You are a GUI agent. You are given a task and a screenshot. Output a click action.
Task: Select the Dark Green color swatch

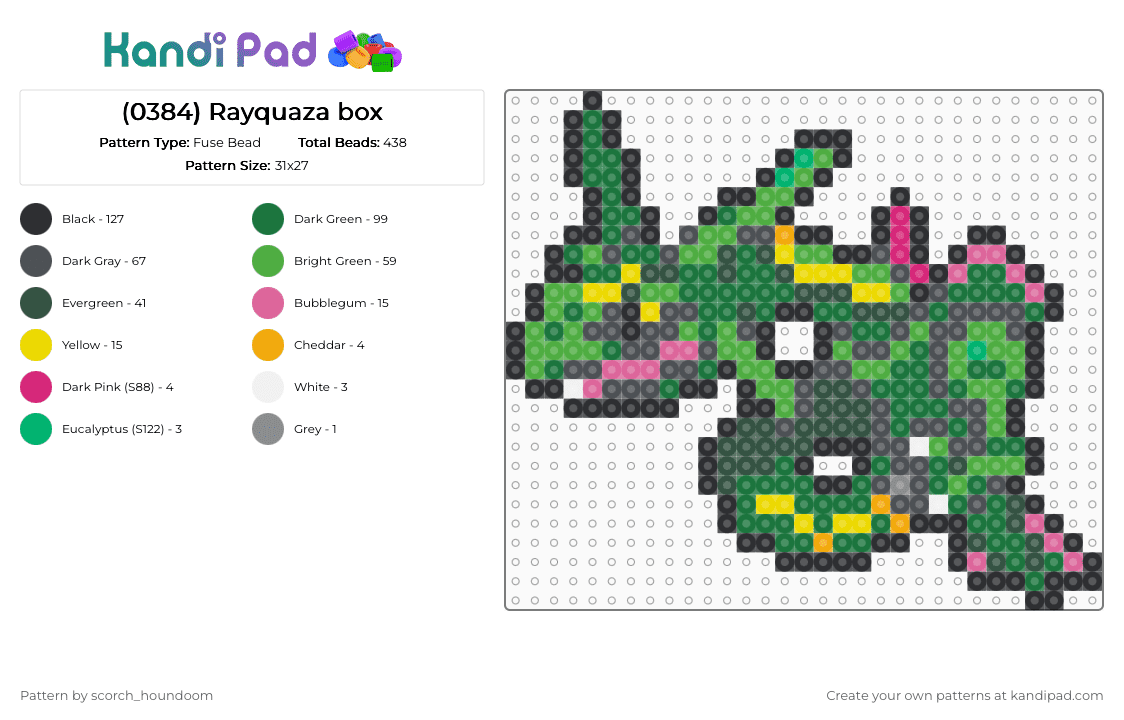268,219
